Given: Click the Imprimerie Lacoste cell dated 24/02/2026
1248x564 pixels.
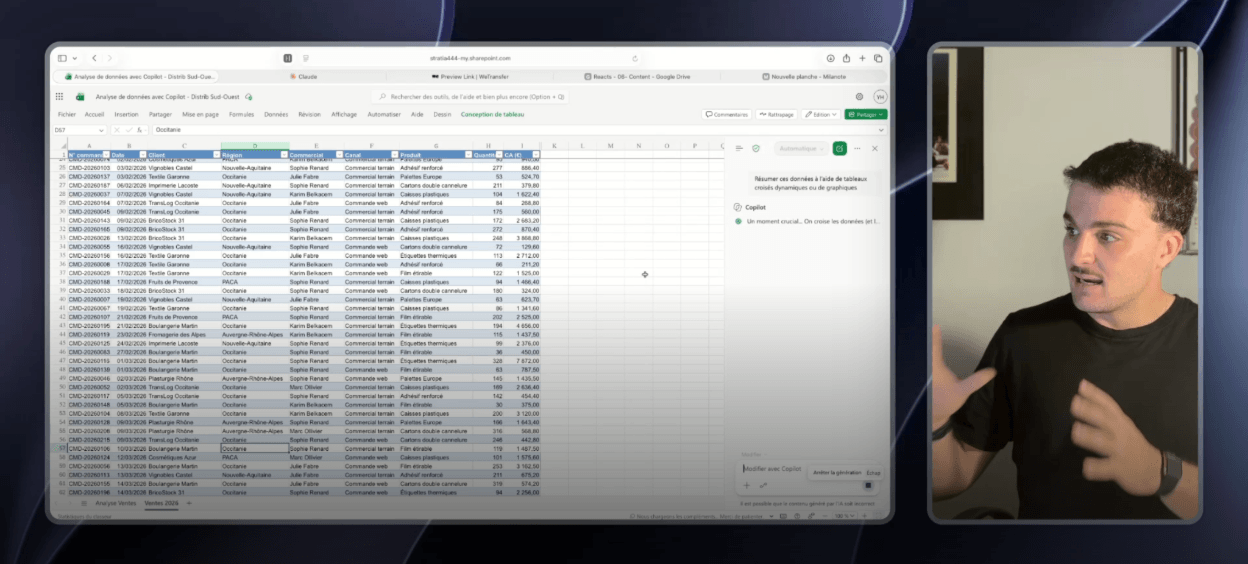Looking at the screenshot, I should (183, 343).
